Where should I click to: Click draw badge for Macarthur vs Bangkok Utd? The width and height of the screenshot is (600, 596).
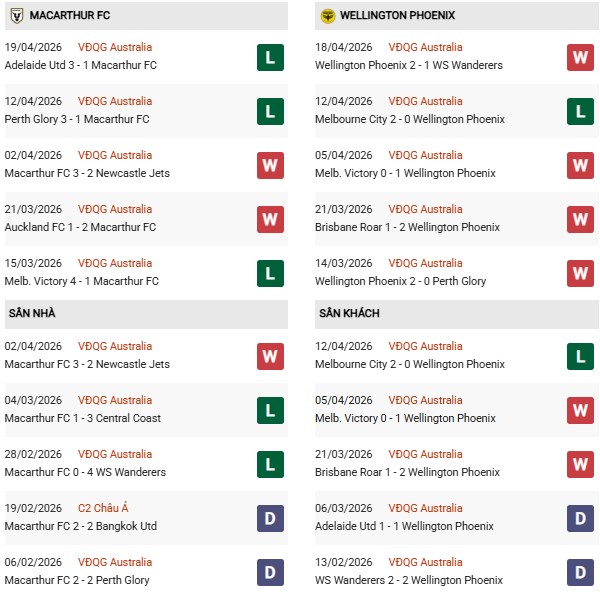coord(270,518)
